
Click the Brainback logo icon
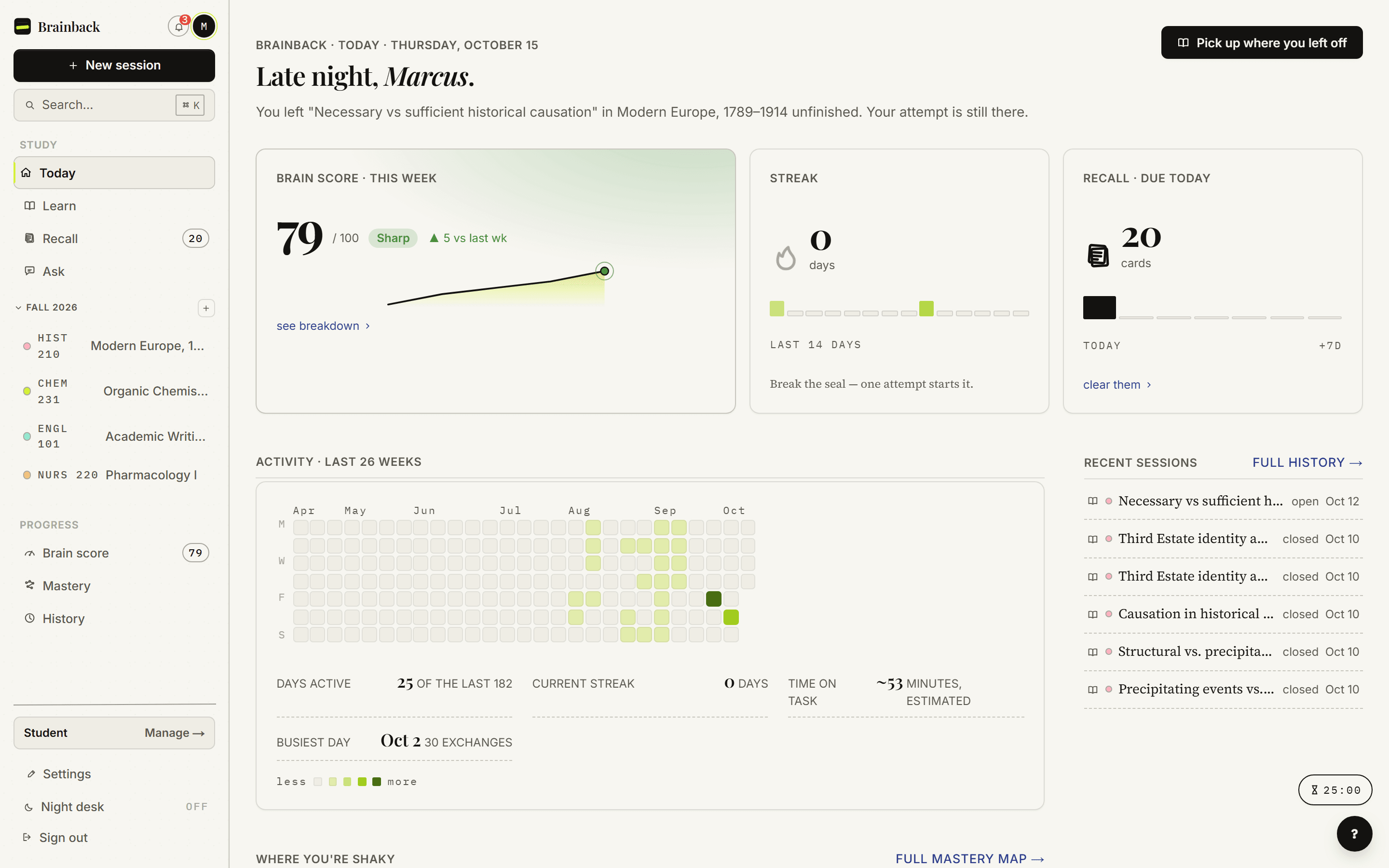tap(22, 27)
